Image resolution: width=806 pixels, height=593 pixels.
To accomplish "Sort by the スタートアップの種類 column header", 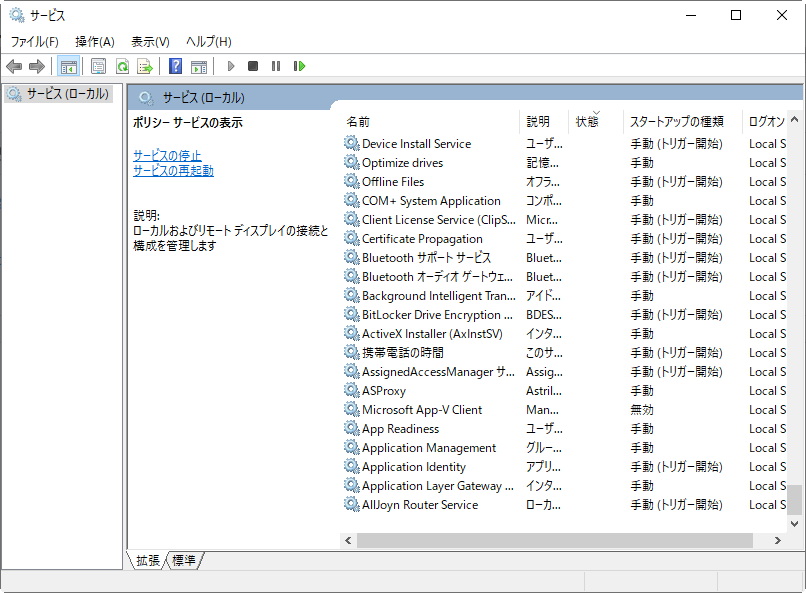I will 676,121.
